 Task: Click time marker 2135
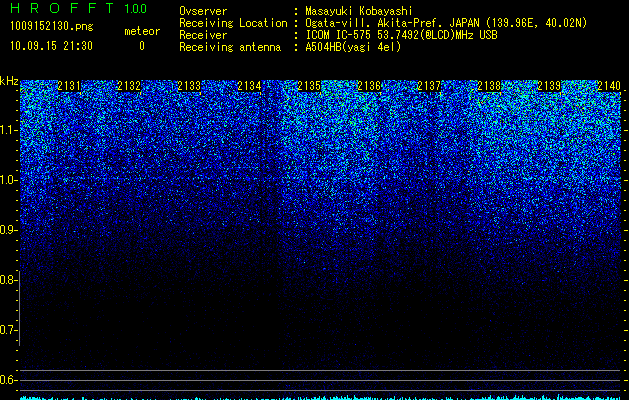[309, 86]
